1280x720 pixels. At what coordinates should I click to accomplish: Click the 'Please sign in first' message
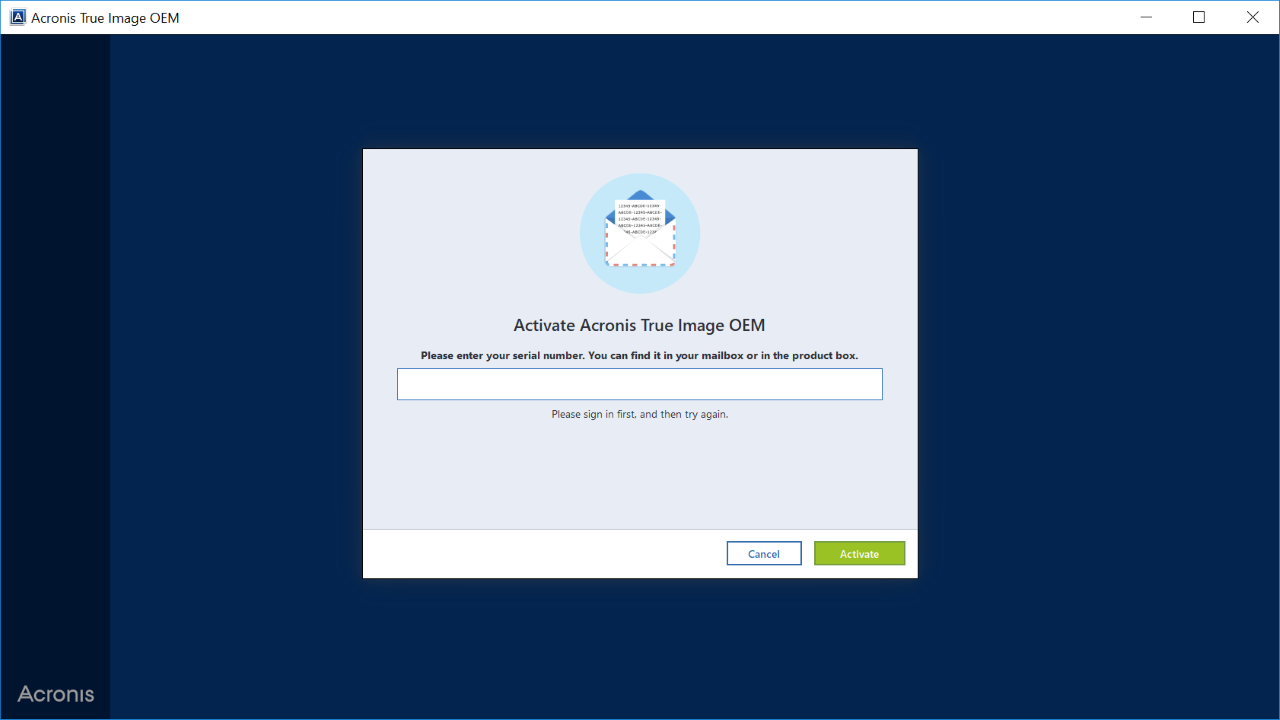tap(639, 414)
